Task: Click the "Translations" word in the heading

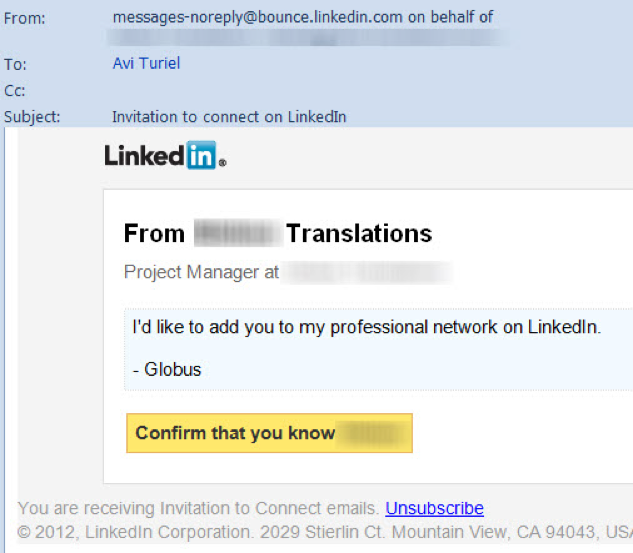Action: [359, 234]
